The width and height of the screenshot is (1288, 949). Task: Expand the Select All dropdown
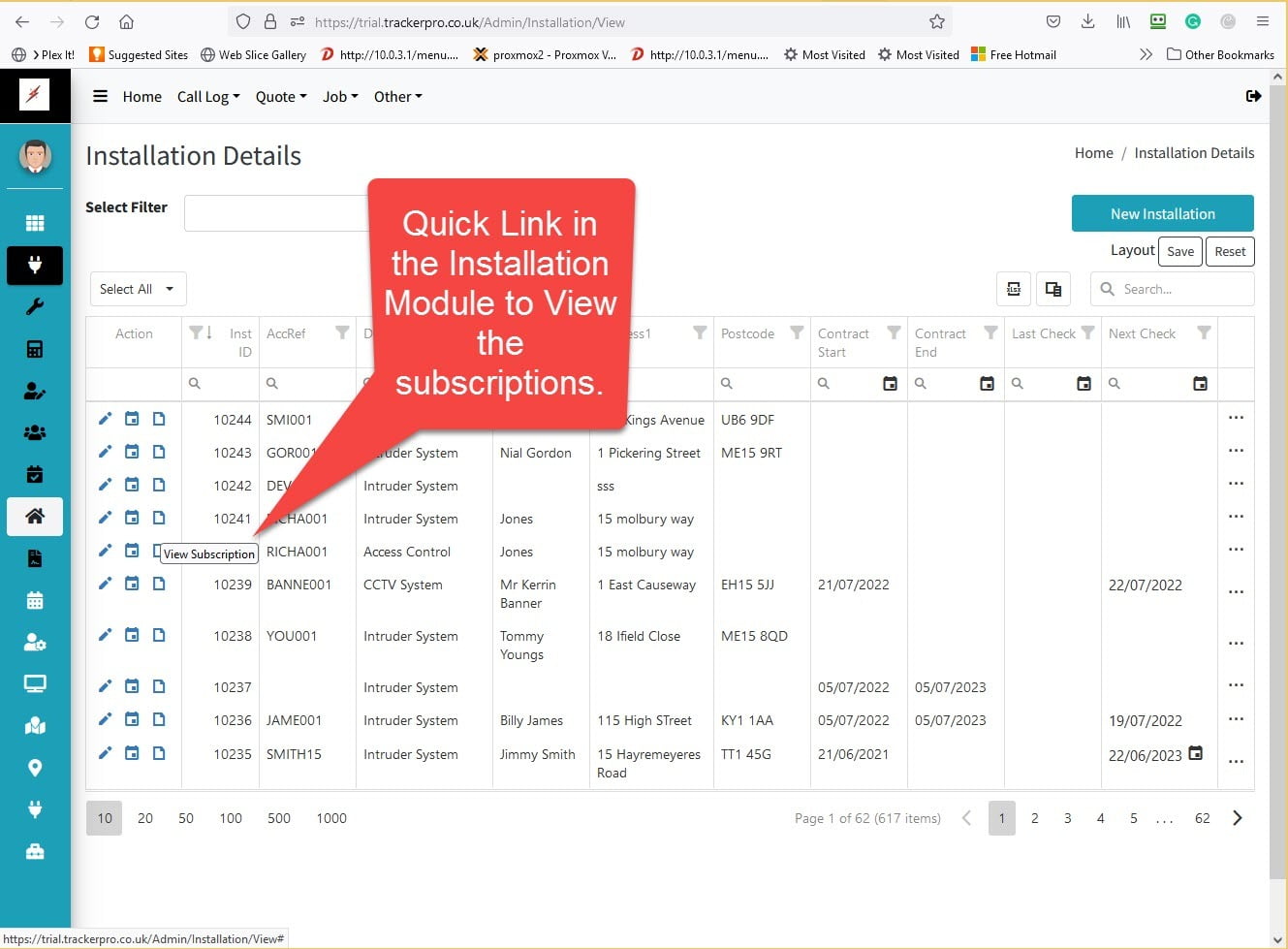[x=138, y=289]
